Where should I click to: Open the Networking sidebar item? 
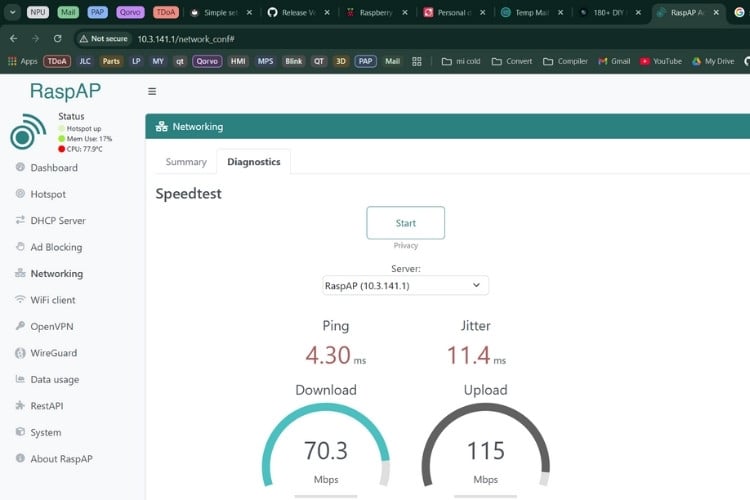[56, 274]
